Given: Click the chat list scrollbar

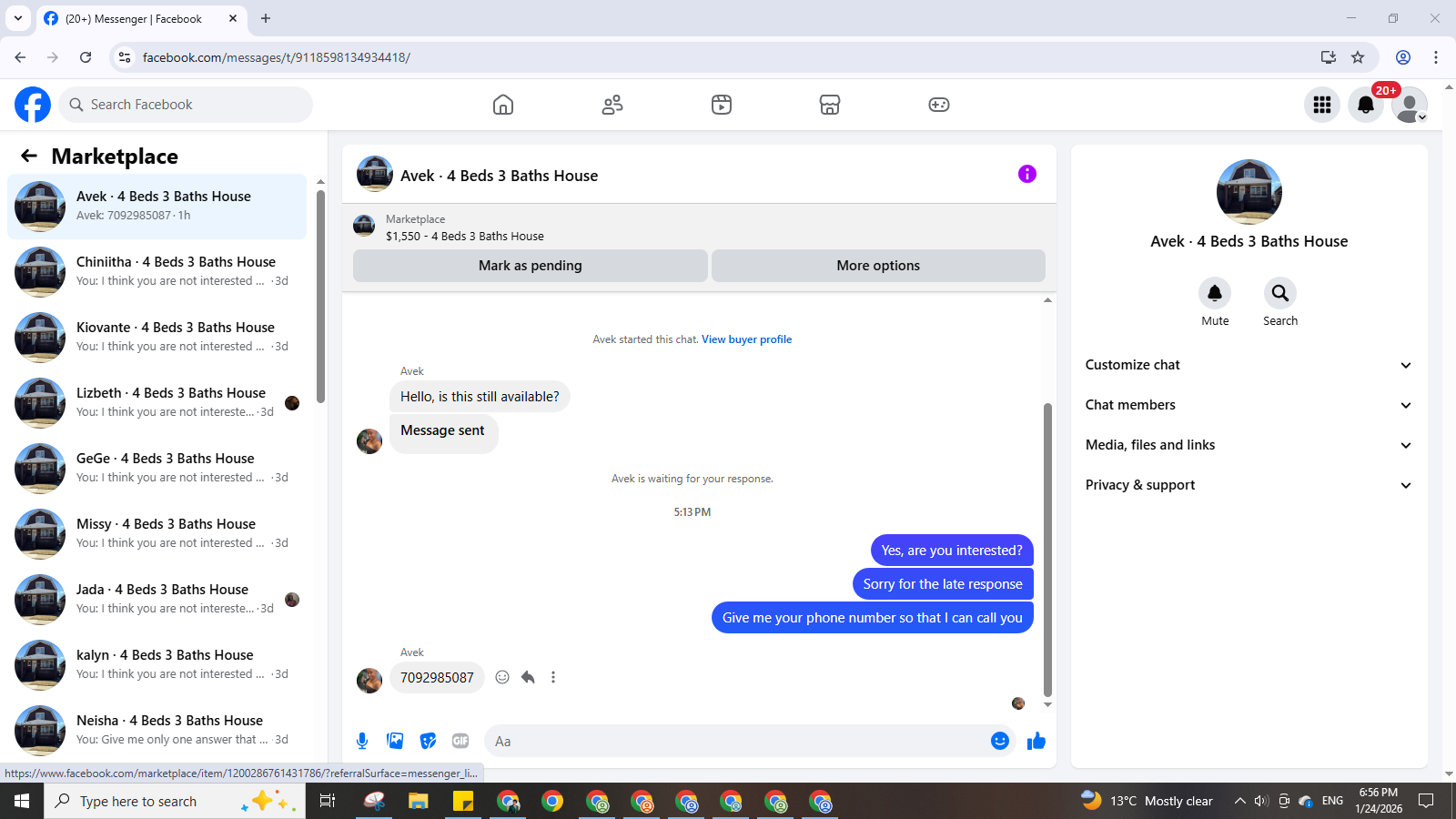Looking at the screenshot, I should pos(320,296).
